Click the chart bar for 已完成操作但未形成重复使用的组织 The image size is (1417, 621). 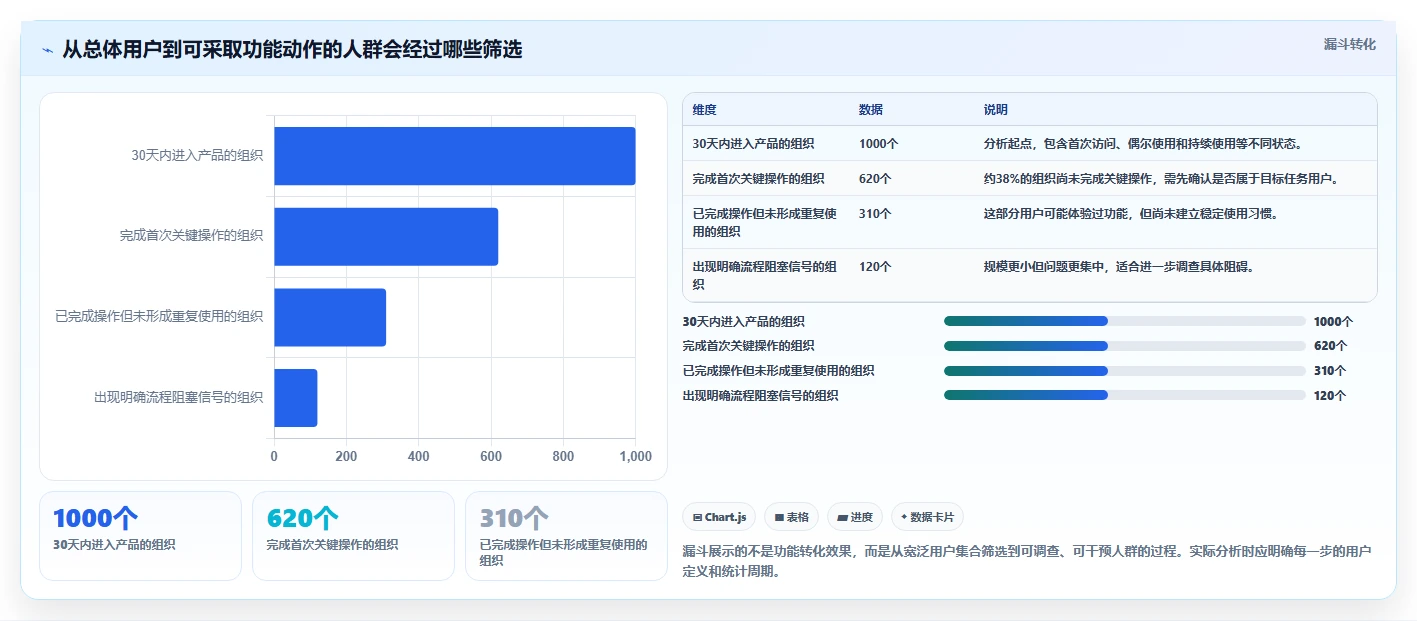click(330, 317)
